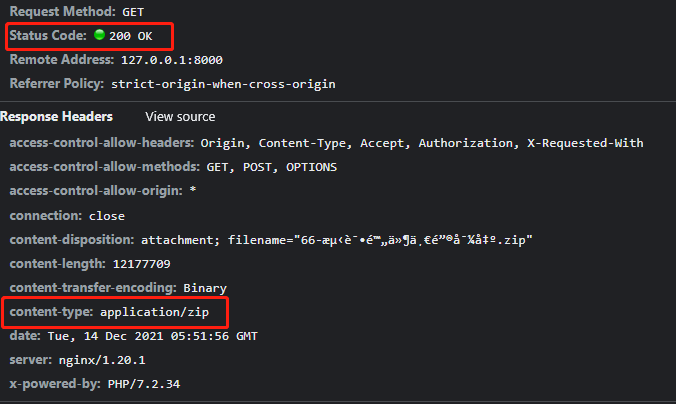Select the date header timestamp value
This screenshot has width=676, height=404.
point(150,336)
